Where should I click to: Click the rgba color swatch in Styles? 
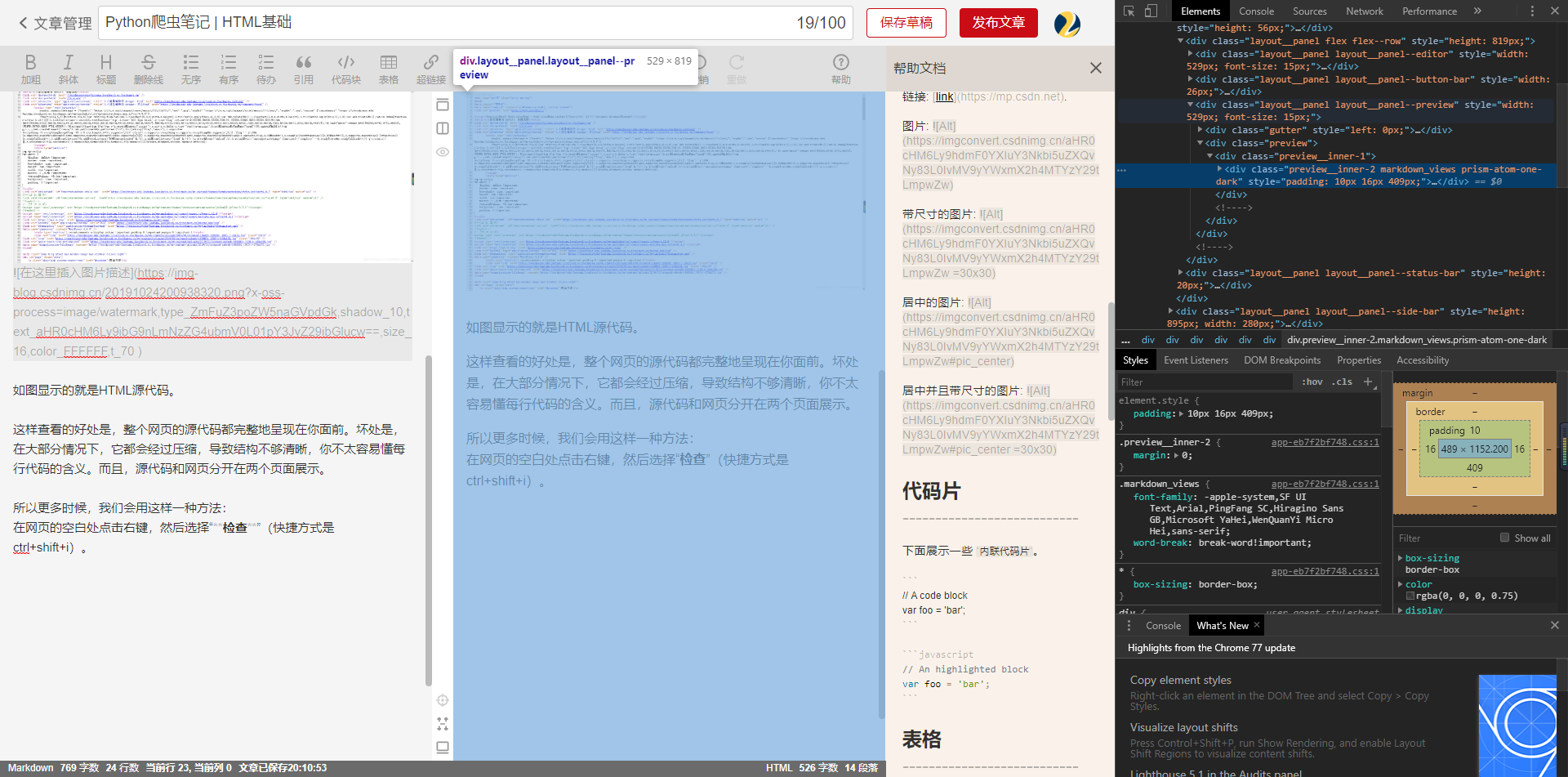1410,596
